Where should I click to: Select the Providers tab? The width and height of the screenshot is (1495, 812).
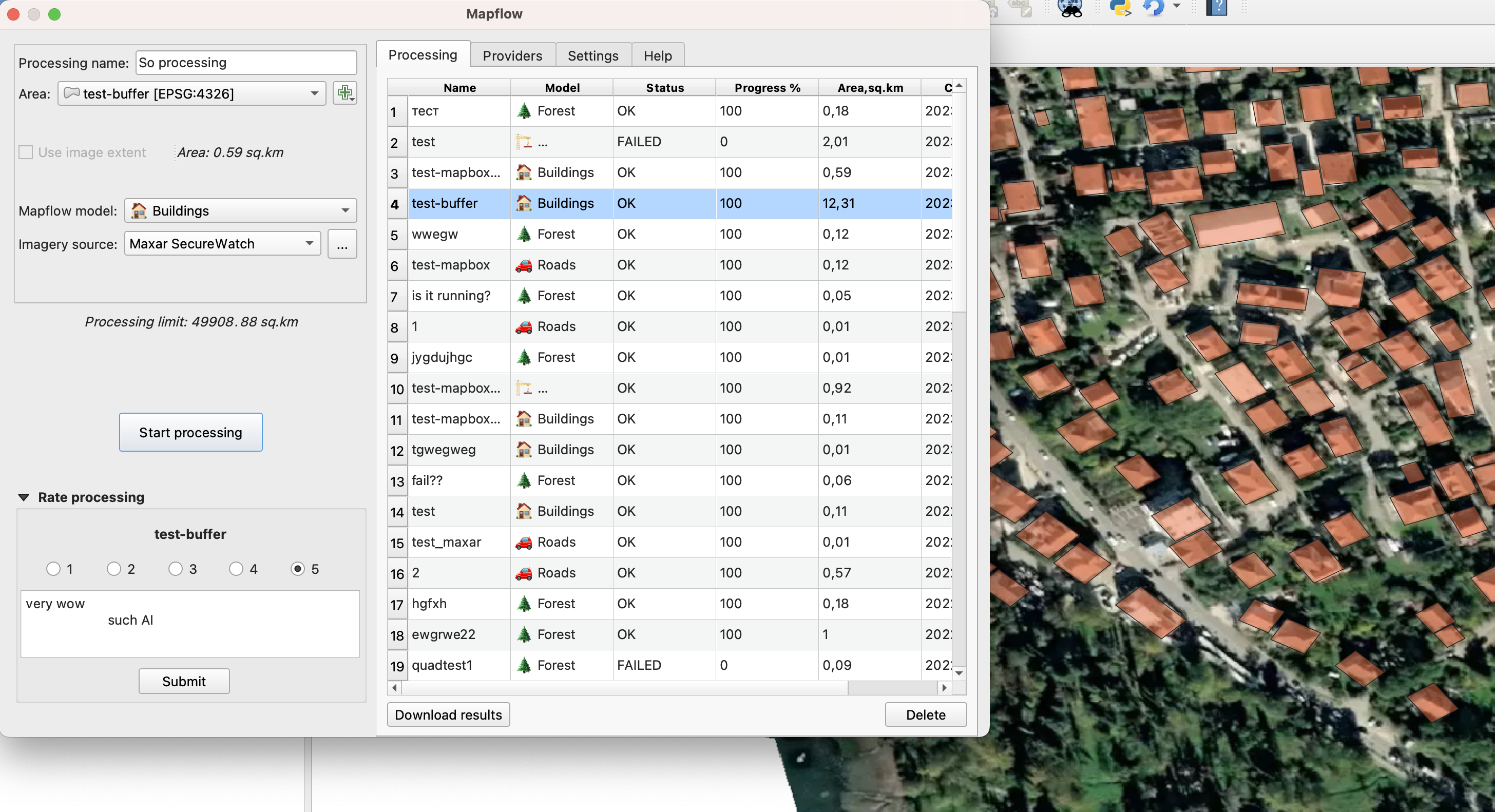coord(512,55)
